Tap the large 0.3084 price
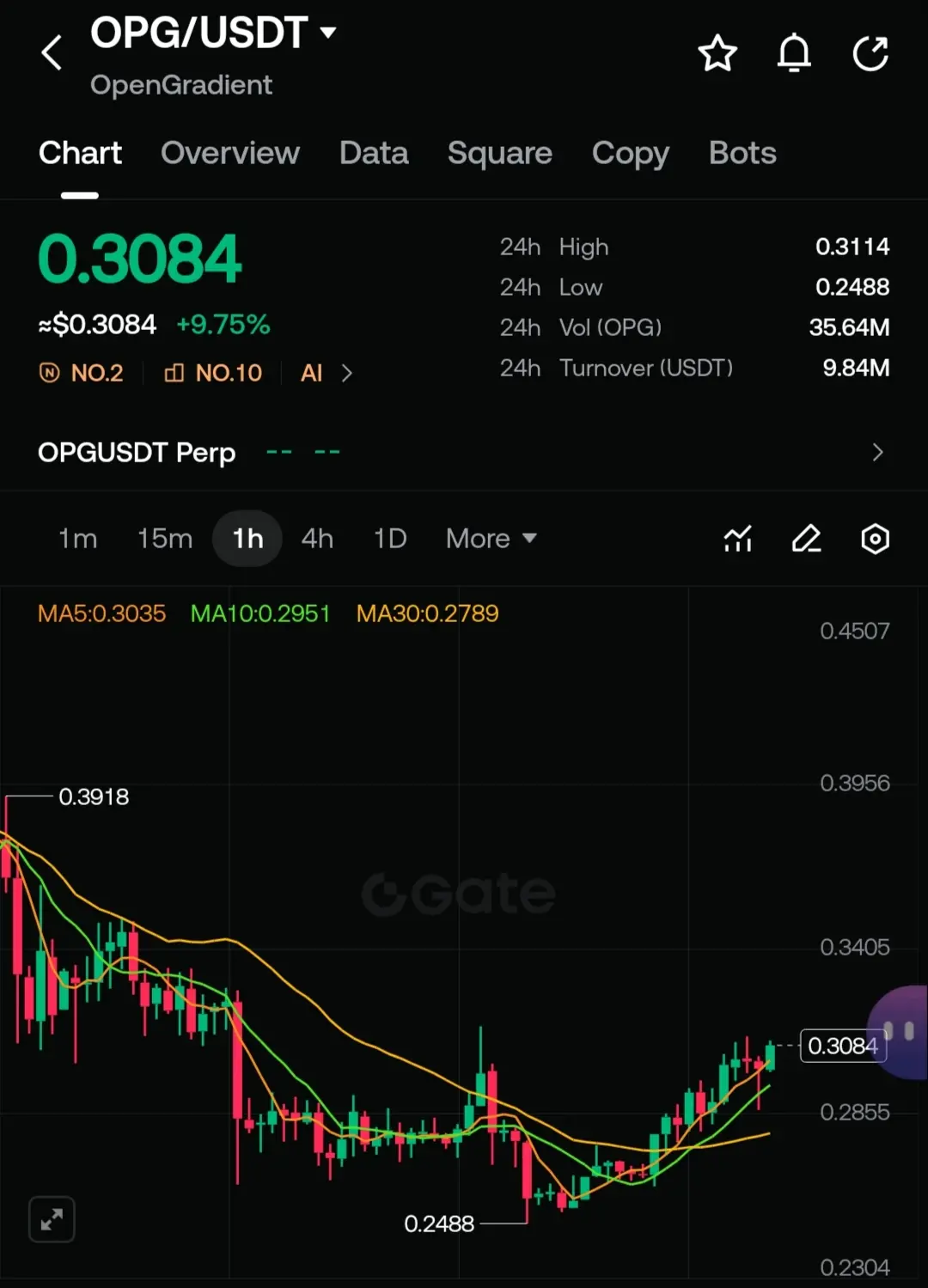 pyautogui.click(x=140, y=259)
